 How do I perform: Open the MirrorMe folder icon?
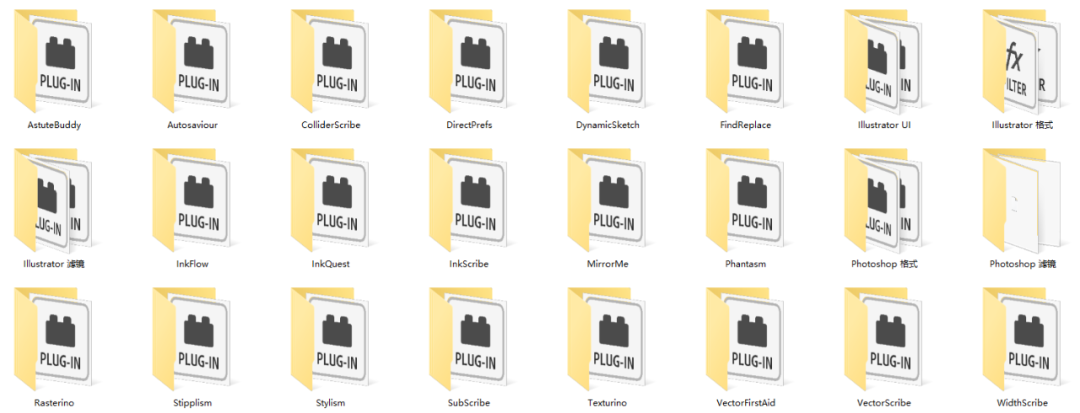click(608, 200)
